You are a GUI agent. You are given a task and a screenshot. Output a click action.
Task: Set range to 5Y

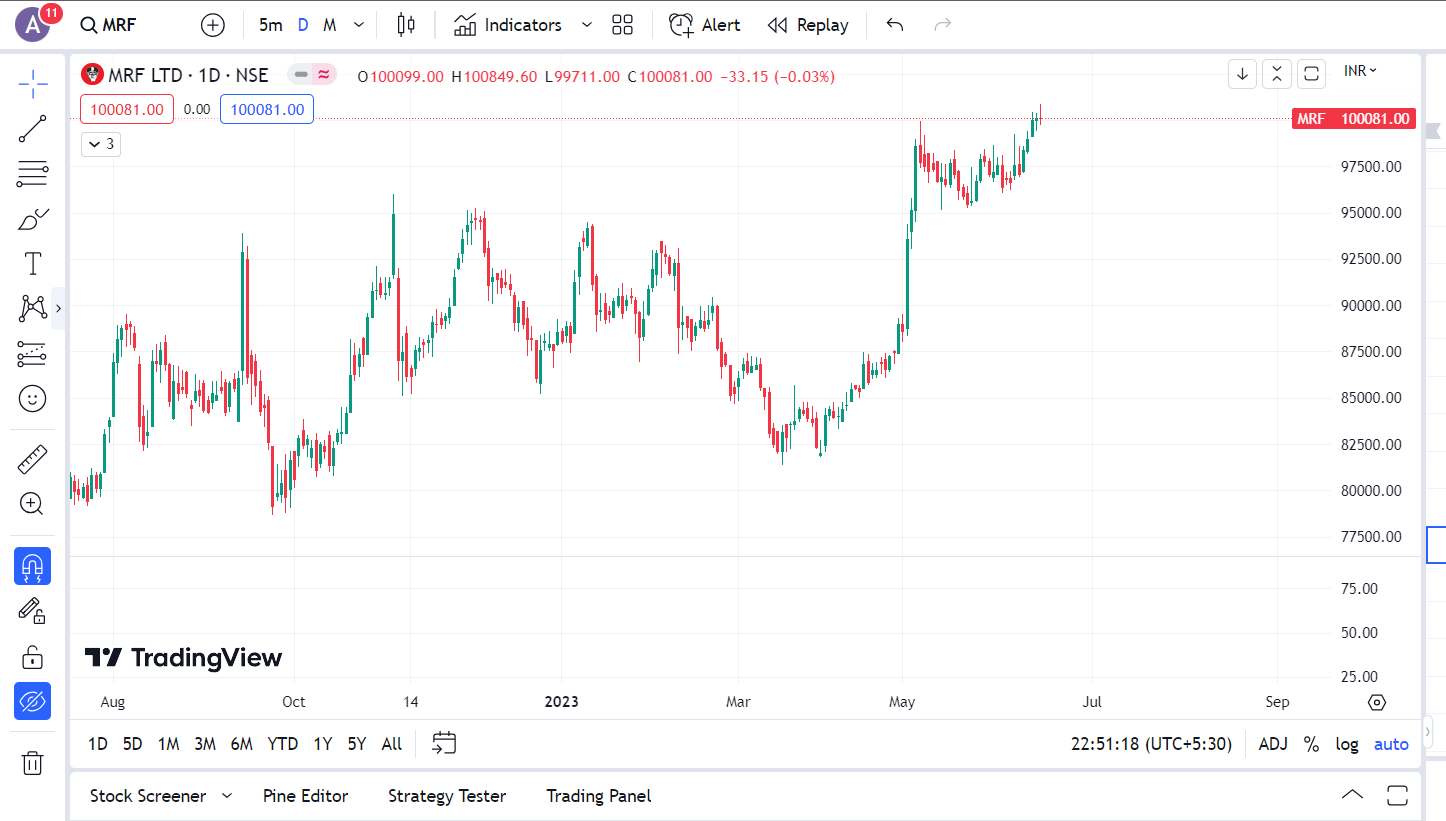click(357, 744)
